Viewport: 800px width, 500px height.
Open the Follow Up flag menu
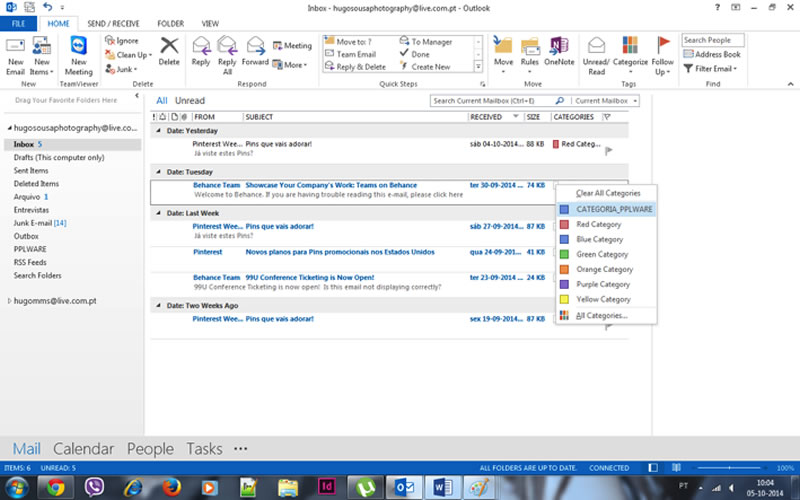(x=663, y=56)
